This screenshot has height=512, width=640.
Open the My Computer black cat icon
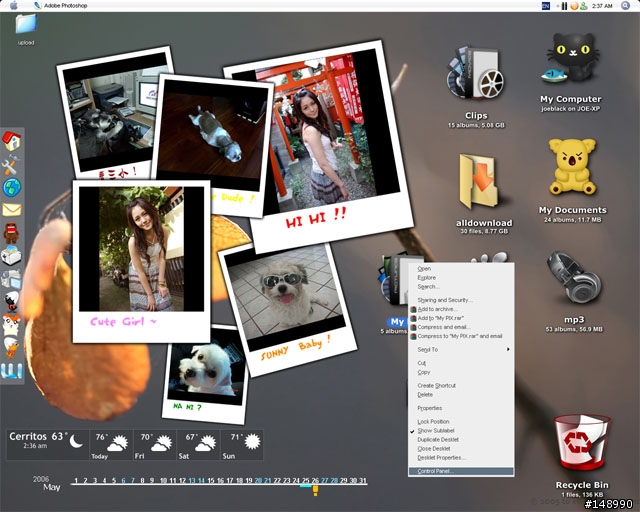coord(572,58)
